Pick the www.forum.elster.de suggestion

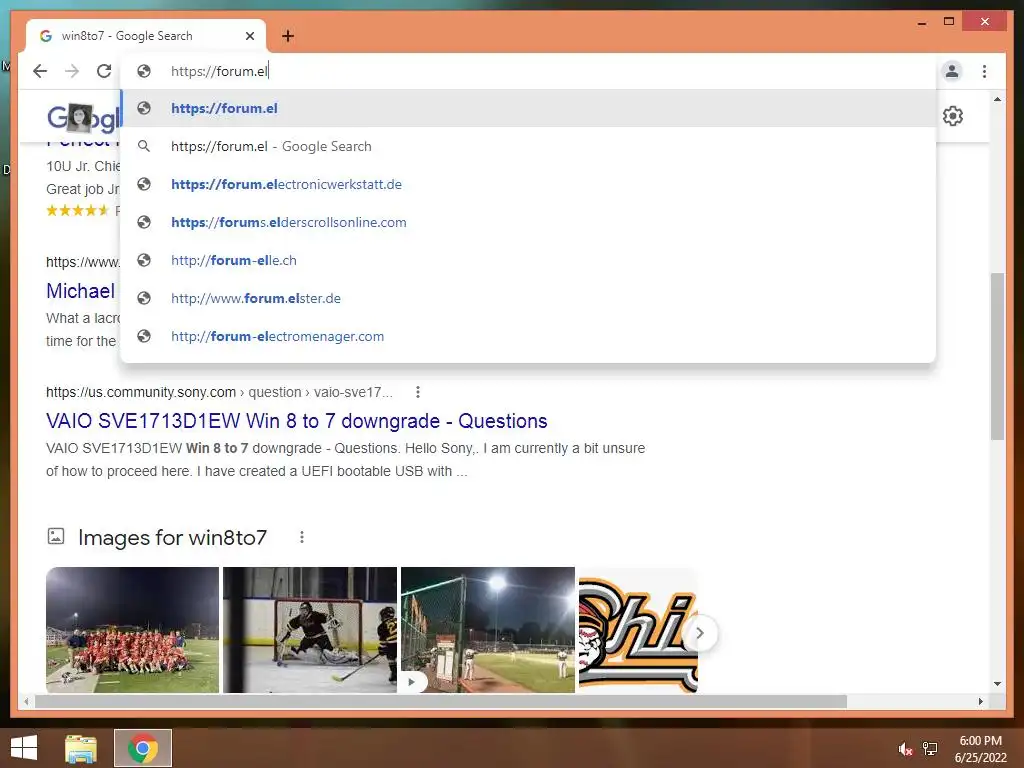click(528, 298)
